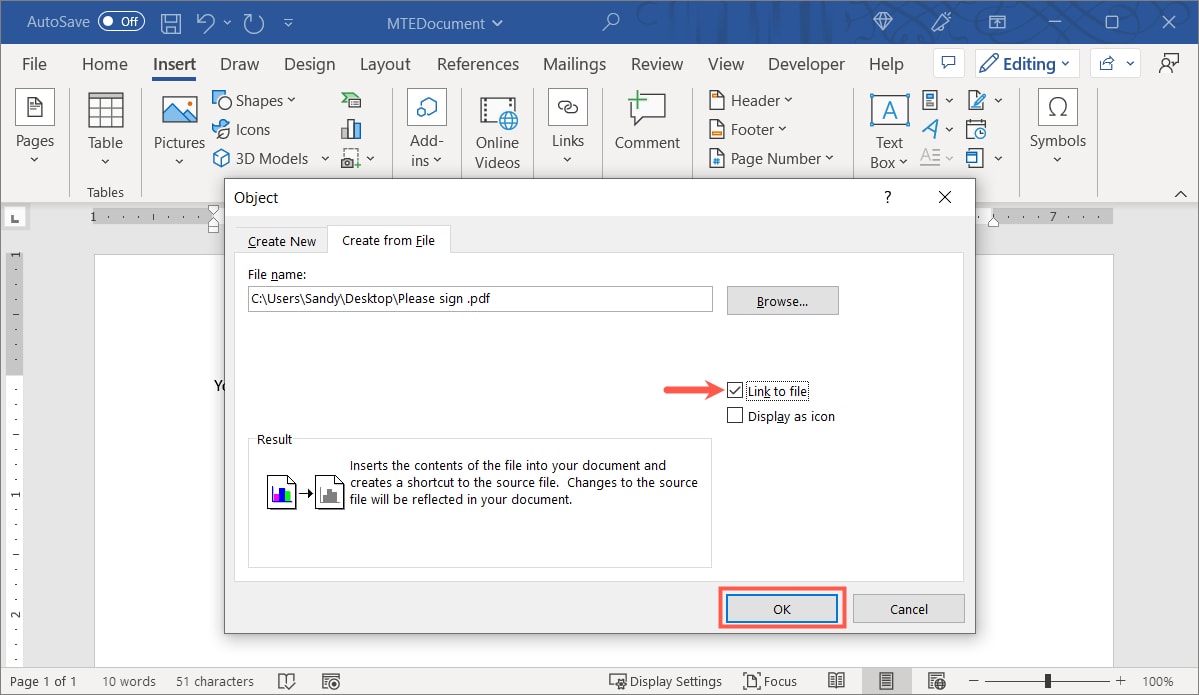Enable the Link to file checkbox
The height and width of the screenshot is (695, 1199).
(736, 390)
